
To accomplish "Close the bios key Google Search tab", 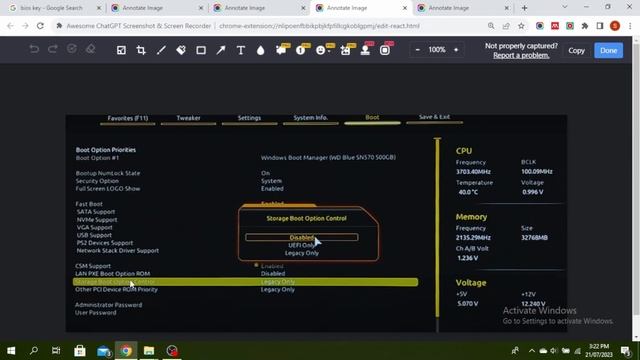I will (99, 8).
